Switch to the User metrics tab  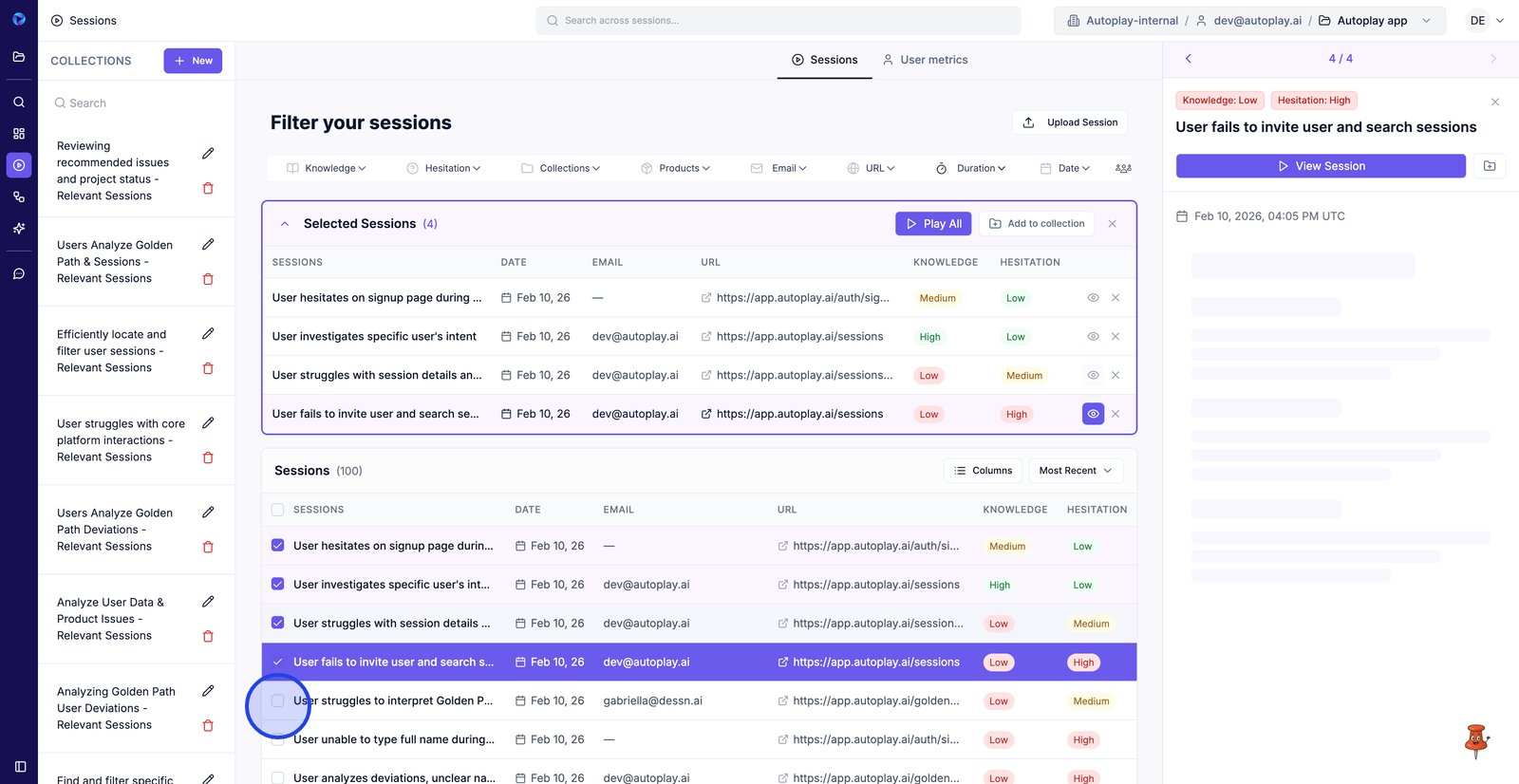tap(925, 60)
